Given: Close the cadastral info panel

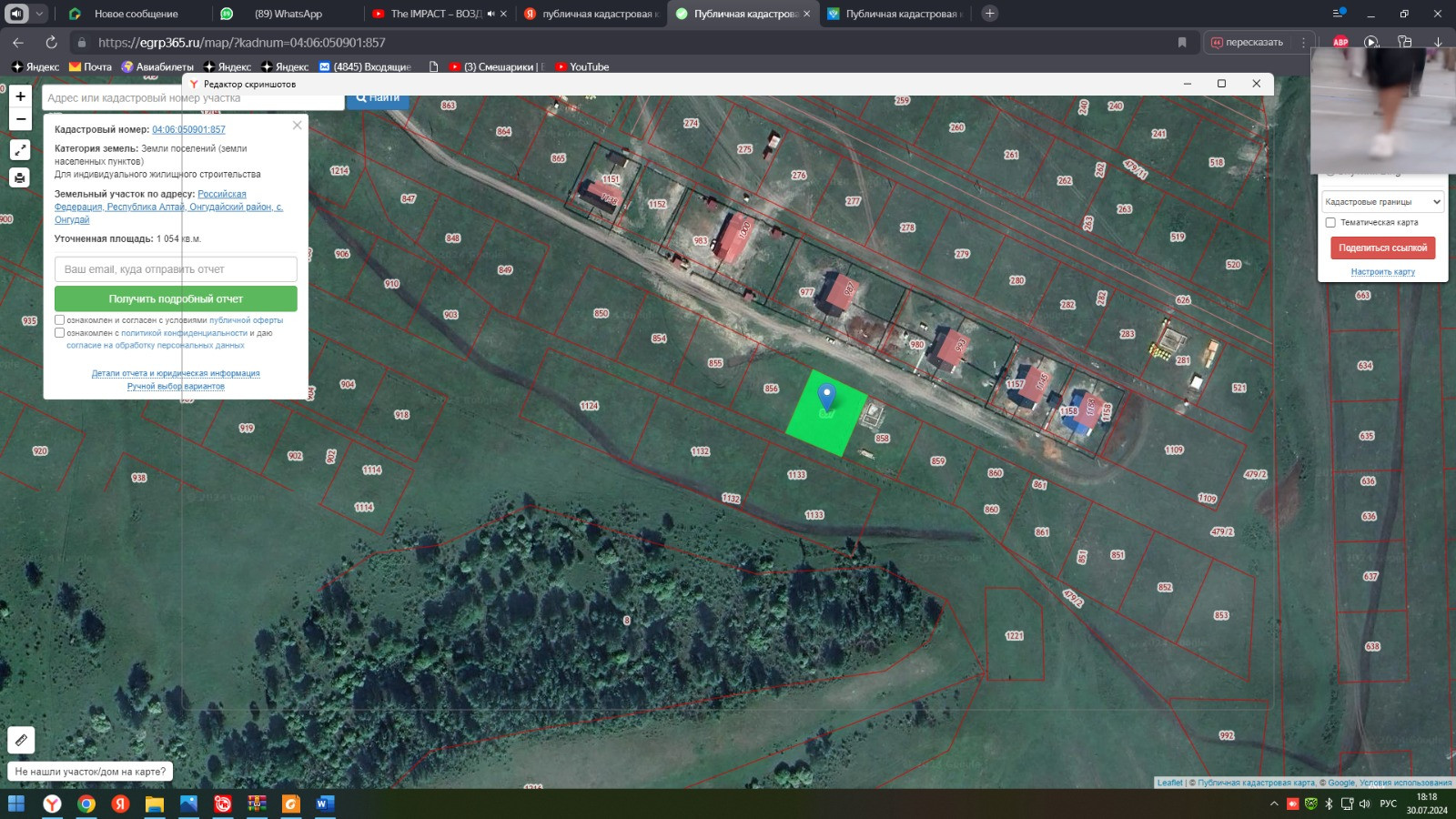Looking at the screenshot, I should 297,126.
